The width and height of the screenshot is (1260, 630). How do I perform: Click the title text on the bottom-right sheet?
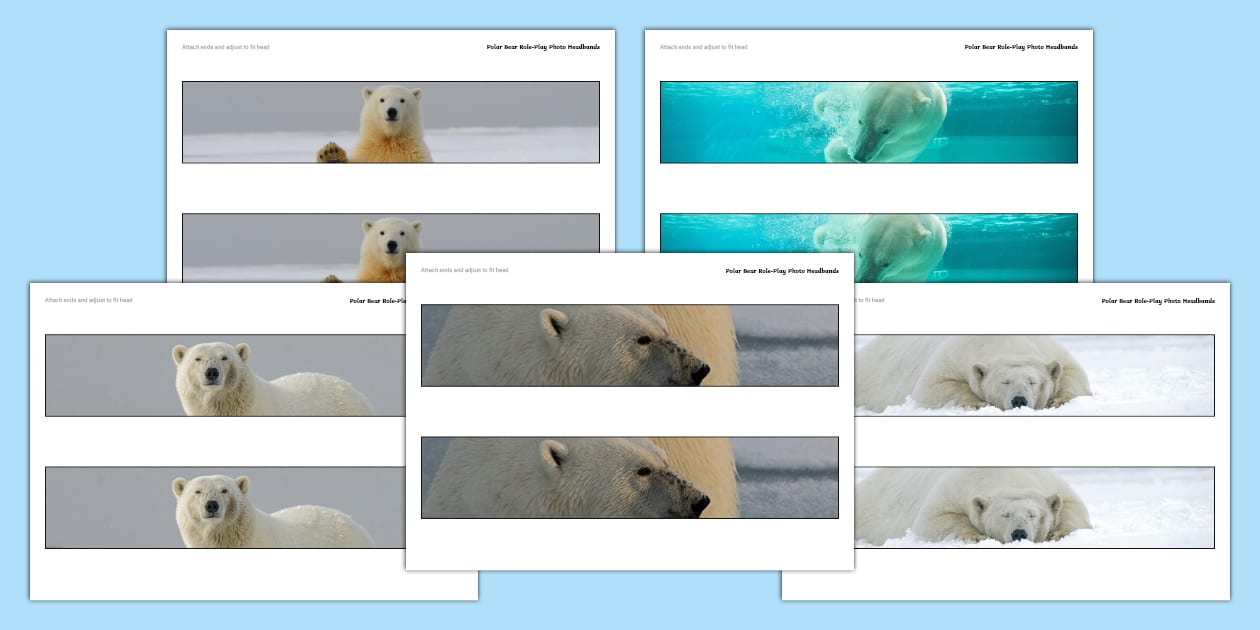pyautogui.click(x=1158, y=298)
